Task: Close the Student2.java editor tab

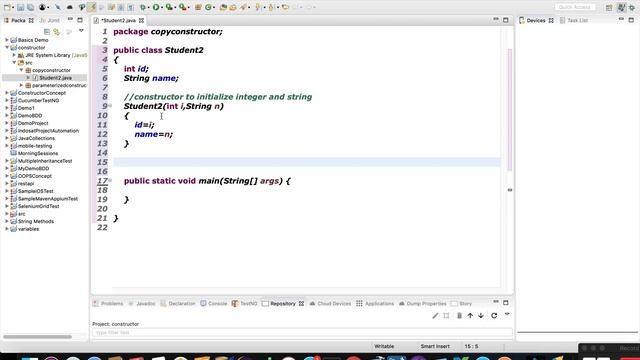Action: 141,20
